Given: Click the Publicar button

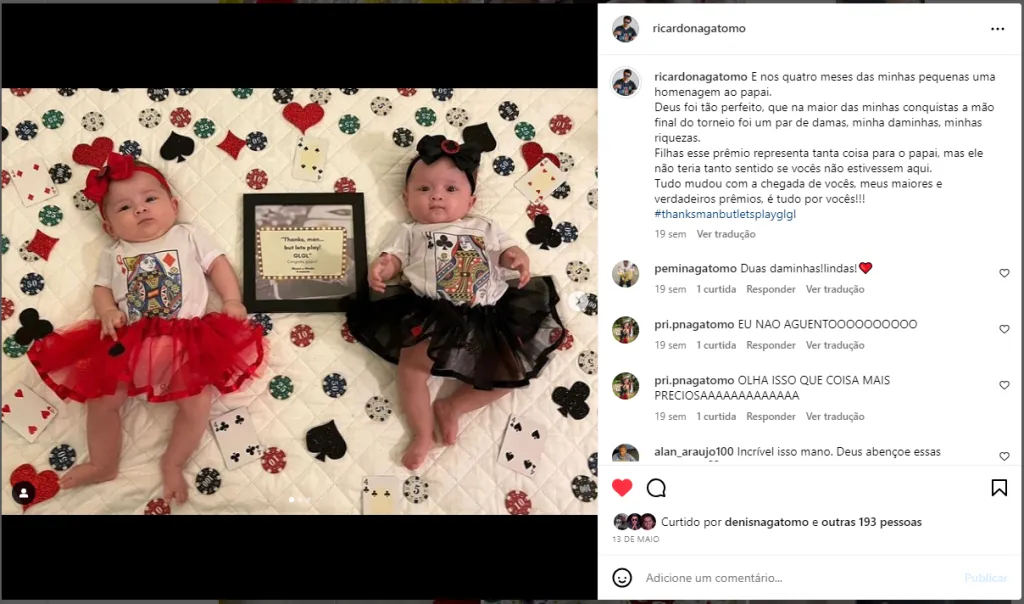Looking at the screenshot, I should (x=985, y=578).
